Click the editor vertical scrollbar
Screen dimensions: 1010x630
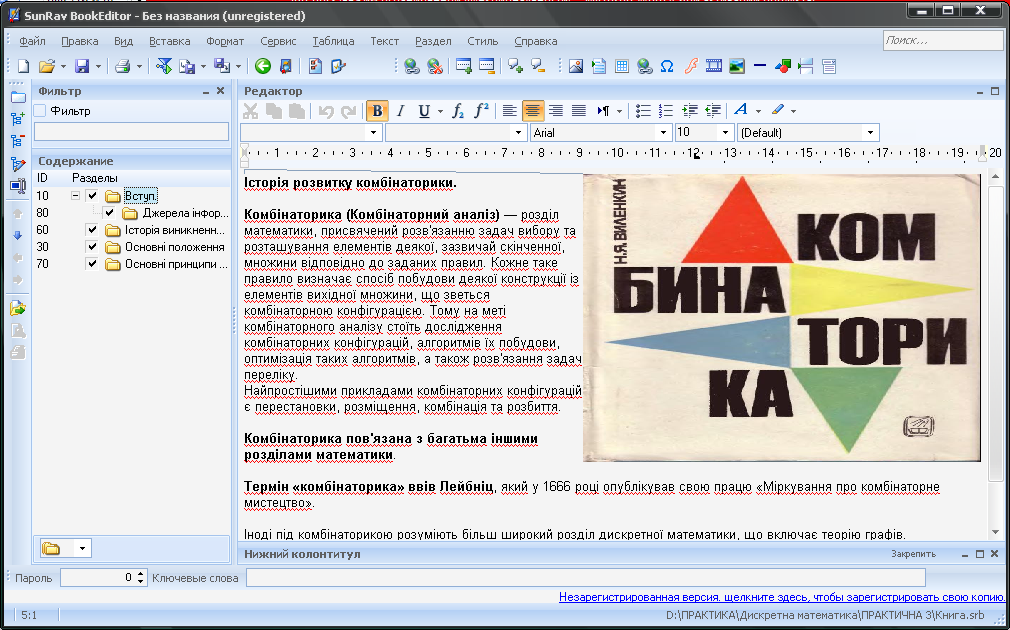995,354
